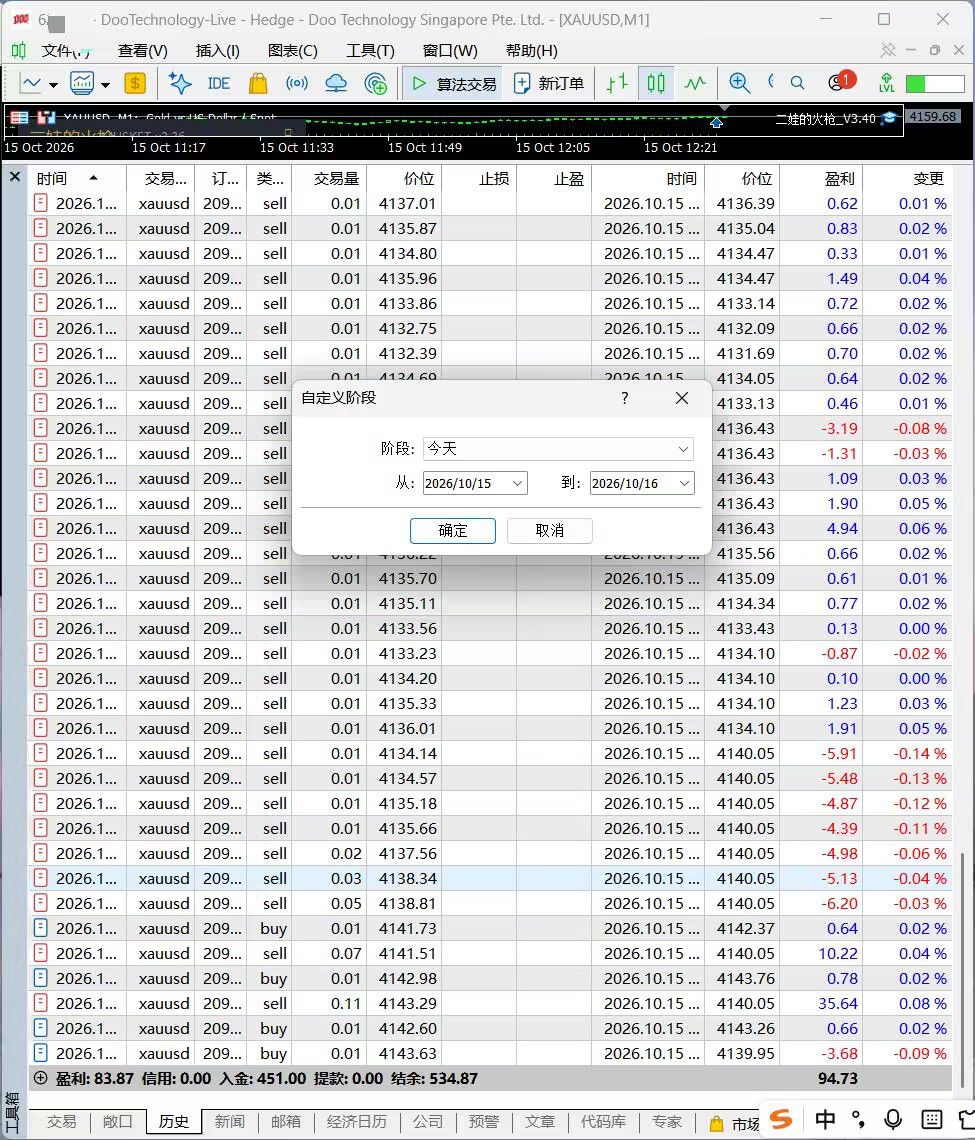Image resolution: width=975 pixels, height=1140 pixels.
Task: Switch to the 预警 alerts tab
Action: point(484,1121)
